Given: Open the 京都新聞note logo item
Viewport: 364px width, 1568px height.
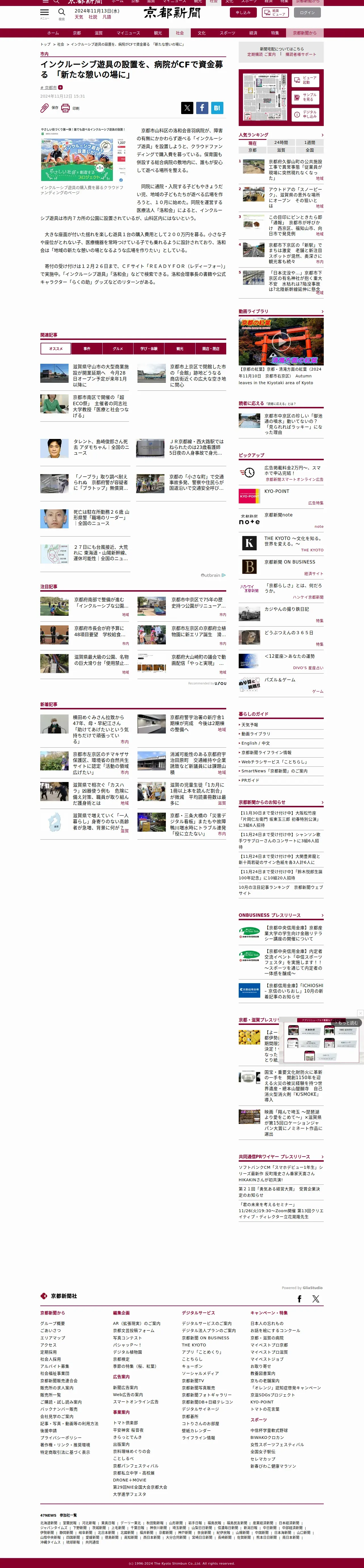Looking at the screenshot, I should pyautogui.click(x=249, y=519).
